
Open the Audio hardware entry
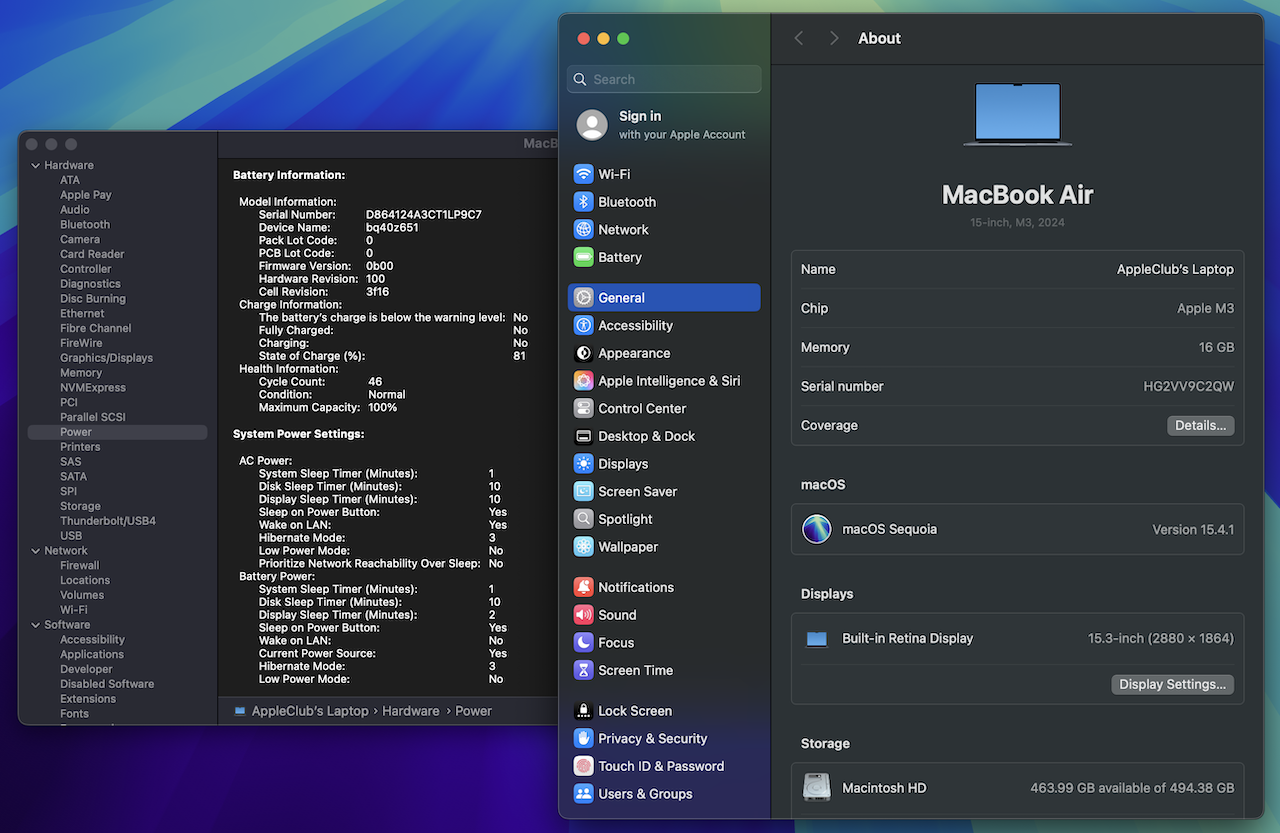pos(75,210)
